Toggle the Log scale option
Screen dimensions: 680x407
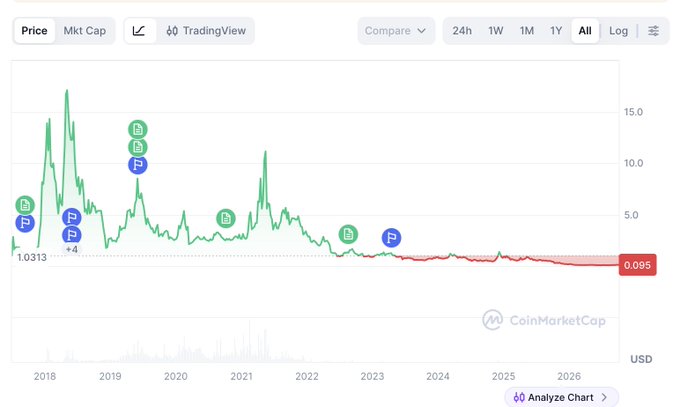(x=618, y=31)
